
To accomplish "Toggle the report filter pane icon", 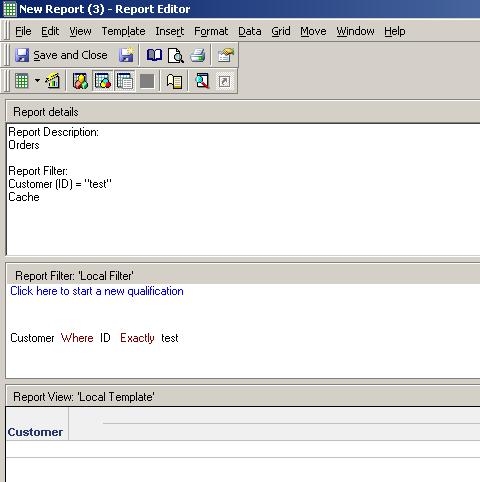I will pyautogui.click(x=103, y=81).
